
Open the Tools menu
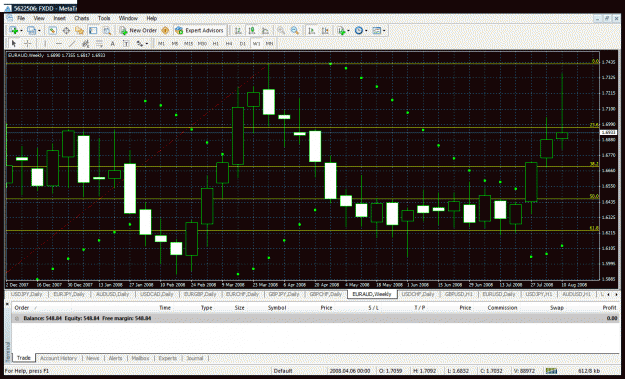104,18
